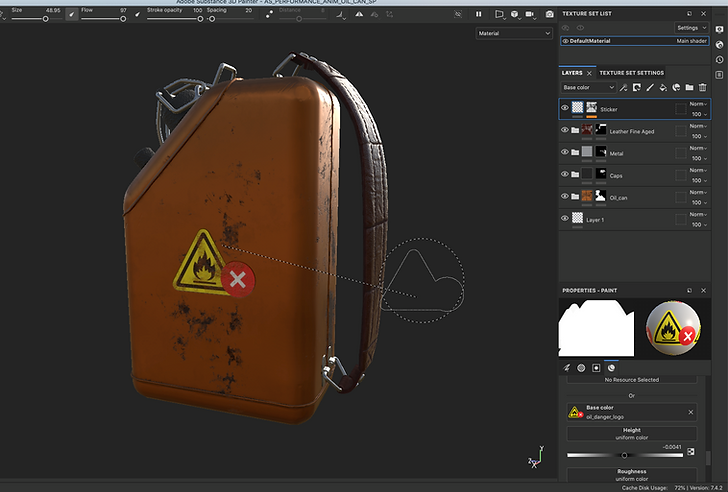
Task: Add a paint layer with brush icon
Action: coord(650,87)
